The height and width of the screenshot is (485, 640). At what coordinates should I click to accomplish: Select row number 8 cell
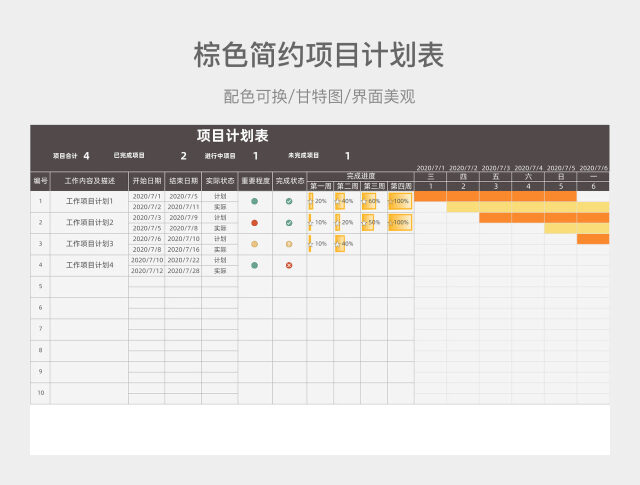[40, 350]
